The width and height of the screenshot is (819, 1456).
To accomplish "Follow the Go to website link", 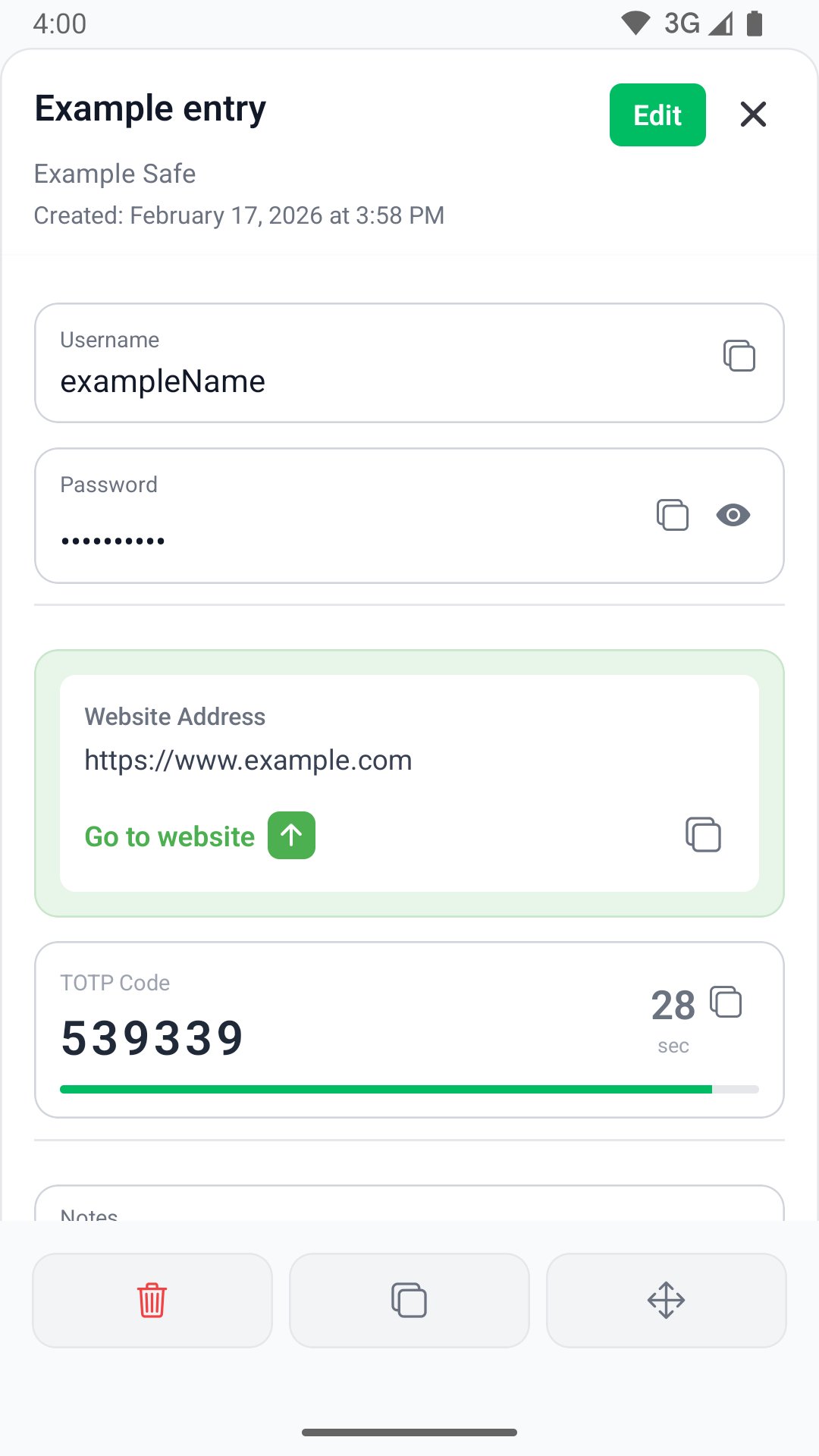I will pos(170,836).
